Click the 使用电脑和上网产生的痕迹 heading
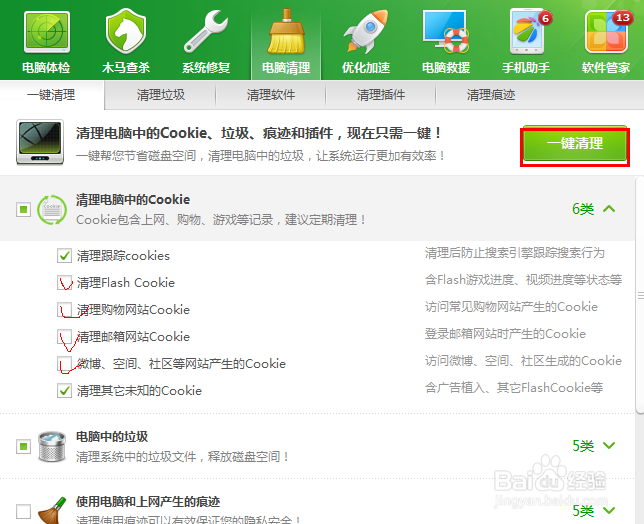The width and height of the screenshot is (644, 524). click(x=148, y=501)
